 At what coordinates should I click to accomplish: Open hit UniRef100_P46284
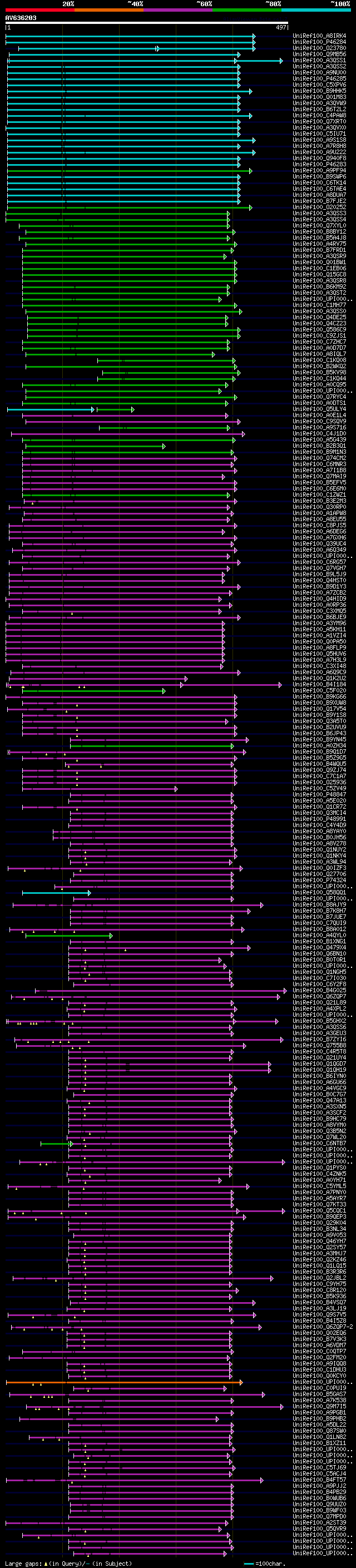(x=319, y=42)
